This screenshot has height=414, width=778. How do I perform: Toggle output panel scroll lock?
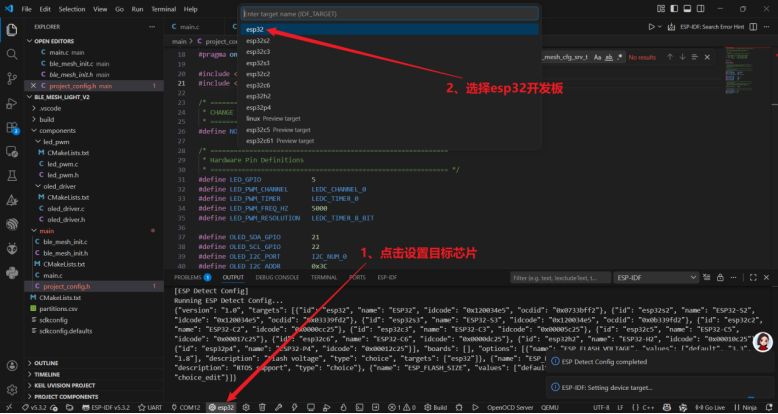pos(719,277)
